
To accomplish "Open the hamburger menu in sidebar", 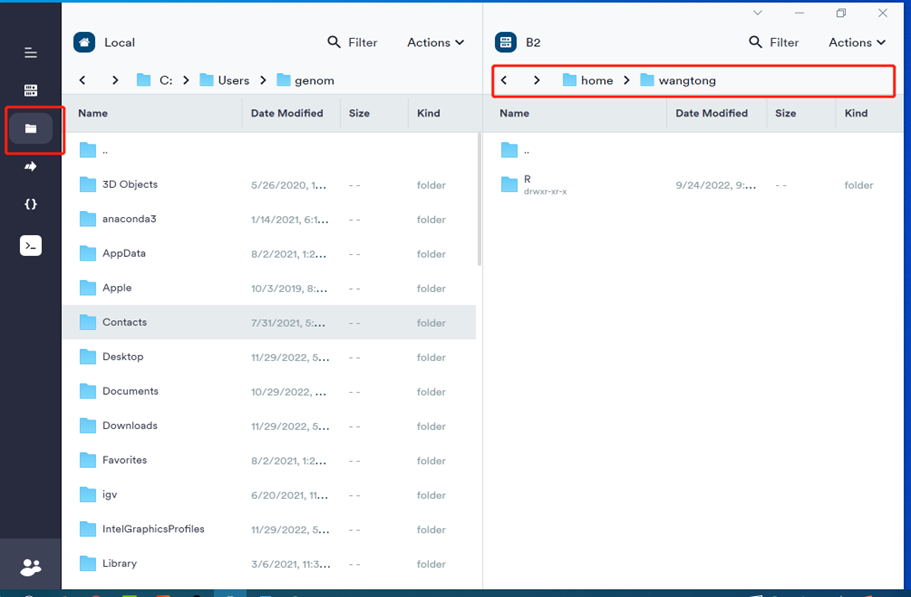I will tap(31, 53).
